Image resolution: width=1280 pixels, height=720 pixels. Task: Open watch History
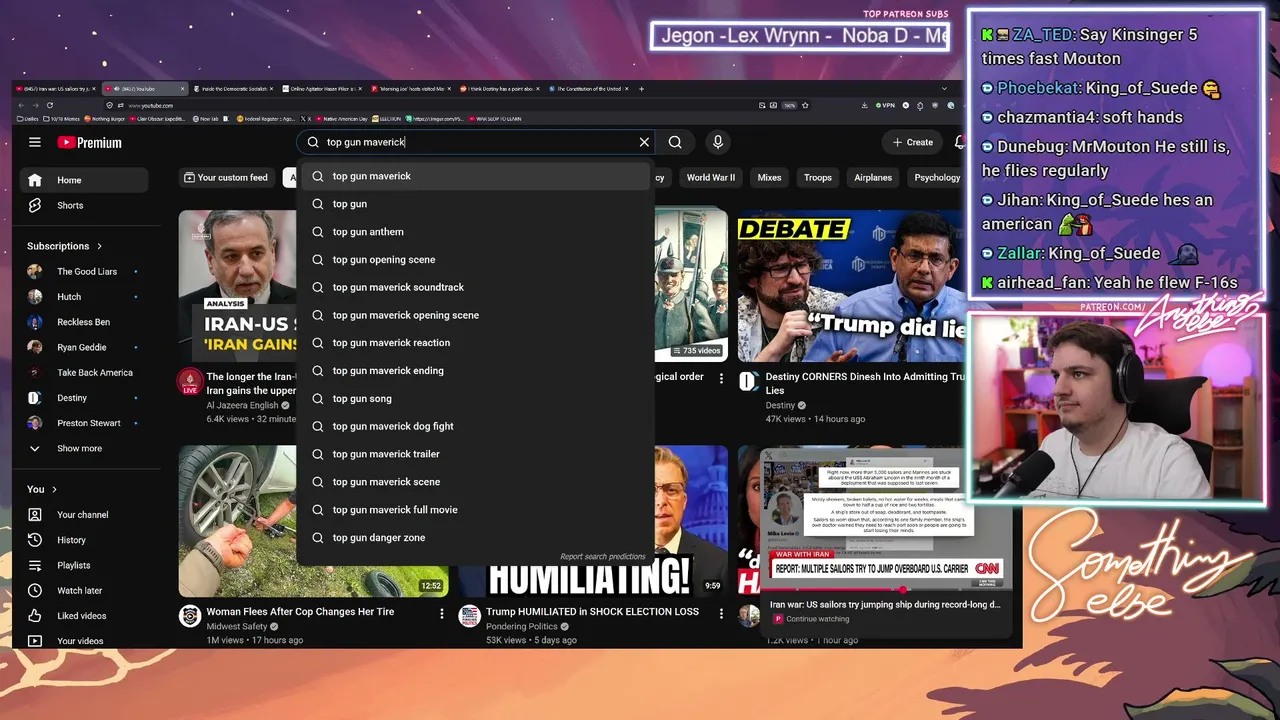pyautogui.click(x=84, y=540)
